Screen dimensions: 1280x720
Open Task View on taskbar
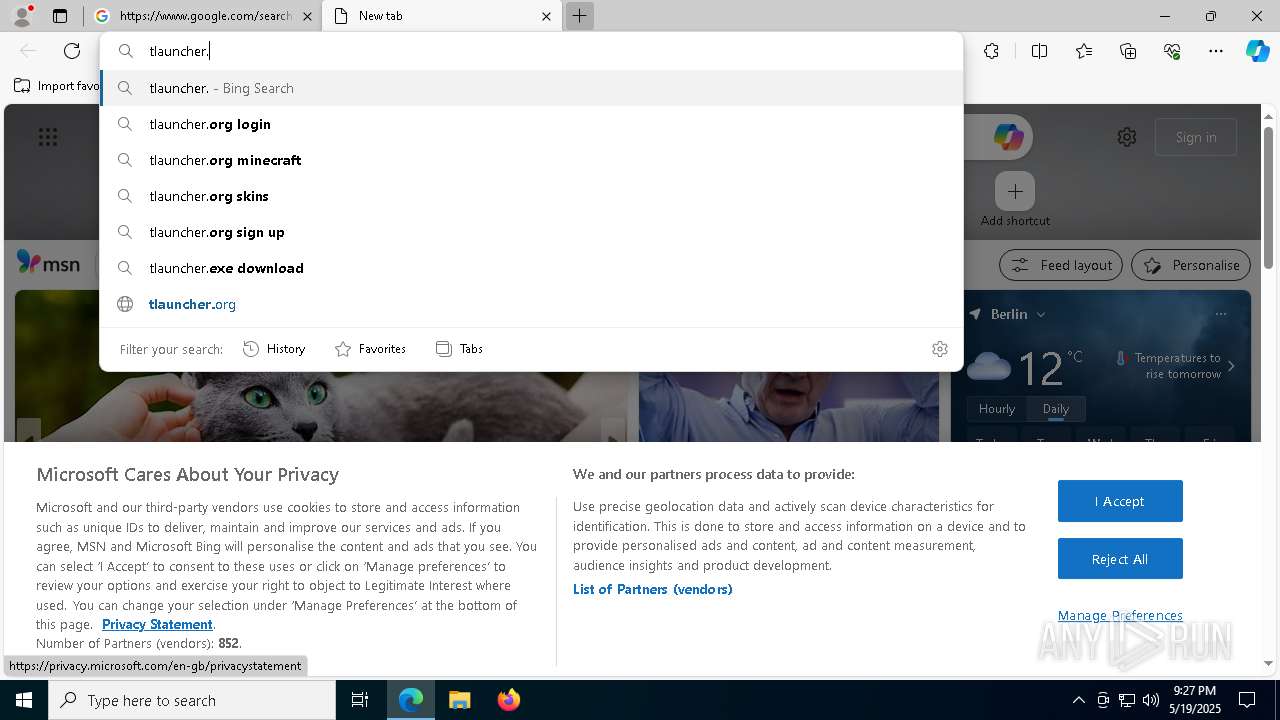click(x=360, y=700)
